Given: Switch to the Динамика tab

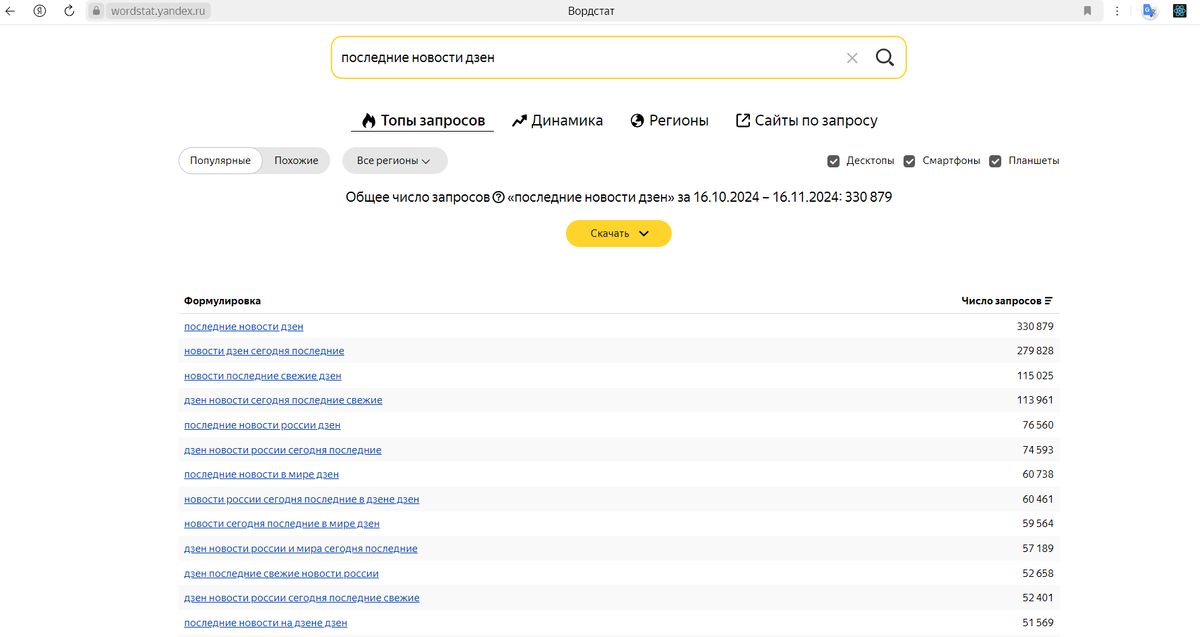Looking at the screenshot, I should 557,121.
